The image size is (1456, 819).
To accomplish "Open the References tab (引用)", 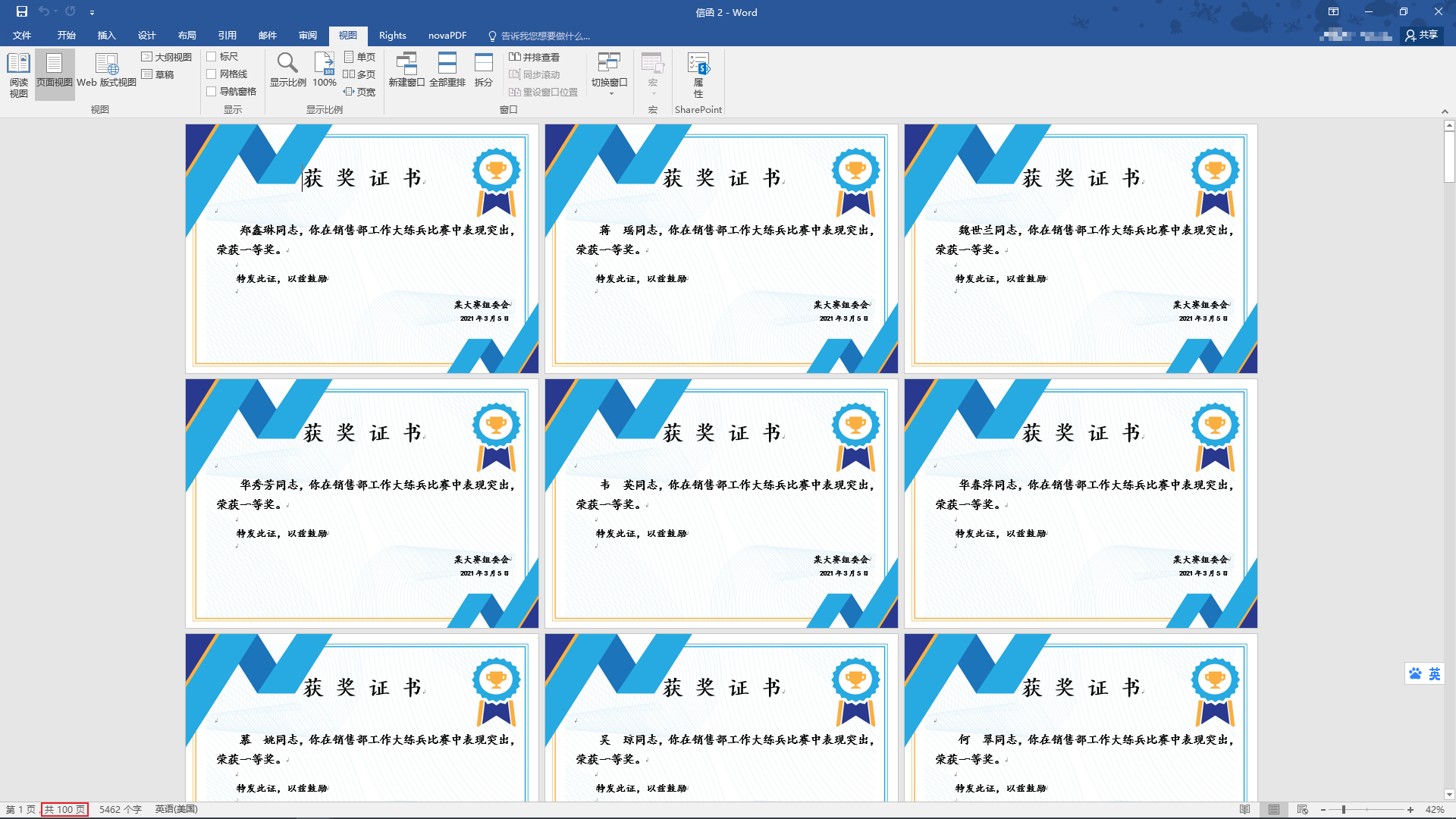I will [x=227, y=36].
